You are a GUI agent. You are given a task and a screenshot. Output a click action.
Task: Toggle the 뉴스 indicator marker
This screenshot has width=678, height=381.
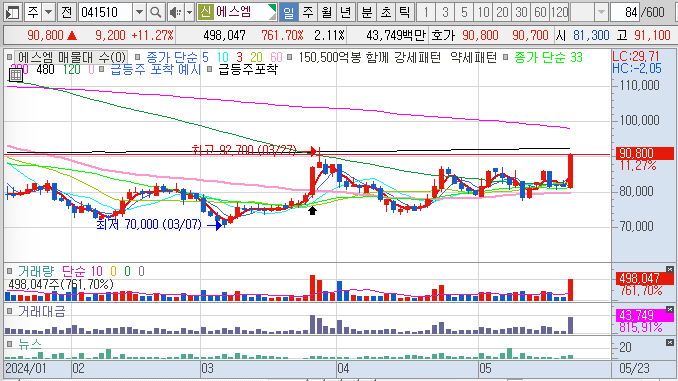click(x=10, y=344)
